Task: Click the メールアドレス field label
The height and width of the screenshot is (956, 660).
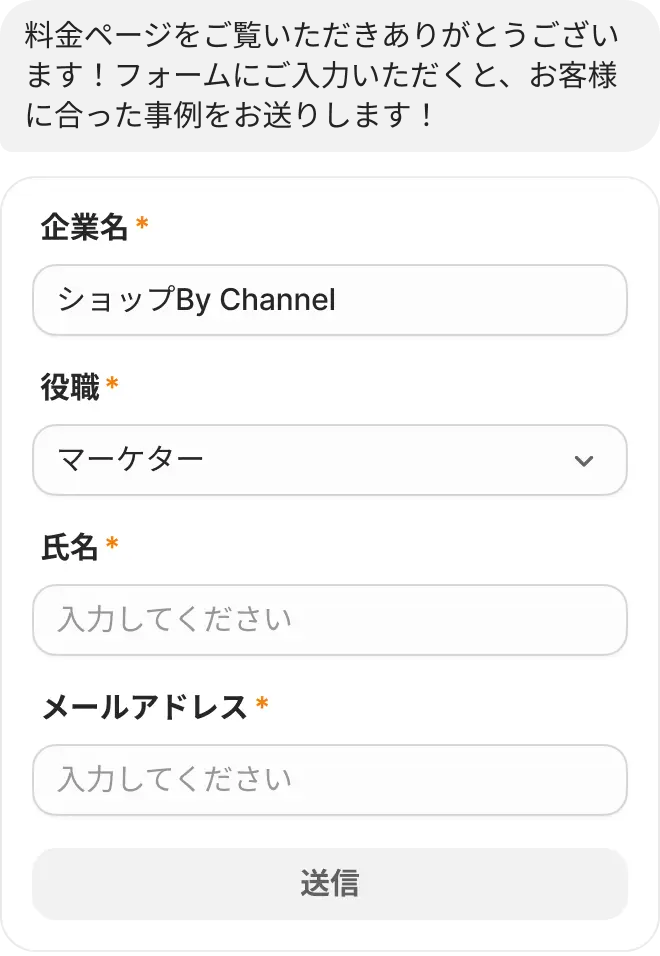Action: point(144,708)
